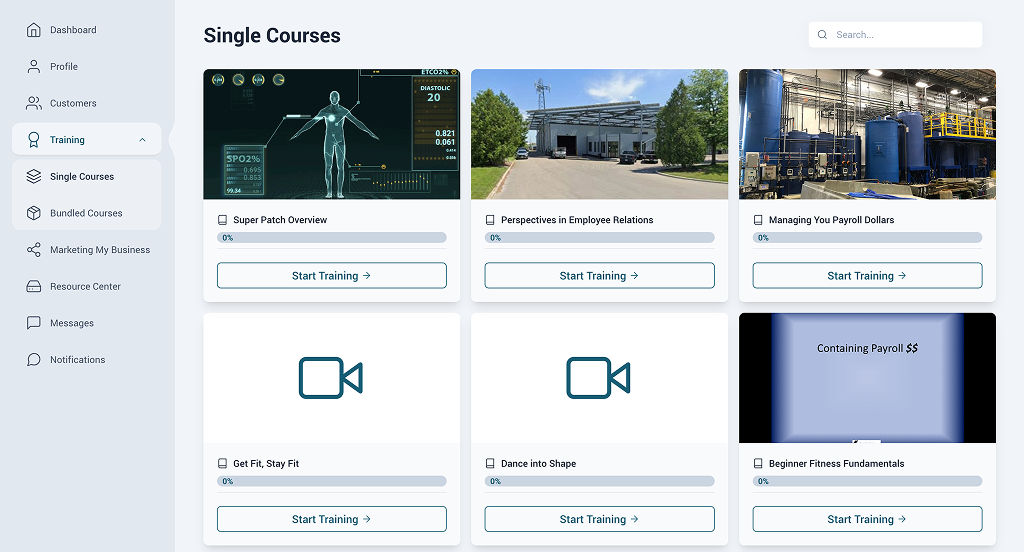Image resolution: width=1024 pixels, height=552 pixels.
Task: Click the Dashboard home icon
Action: click(x=34, y=30)
